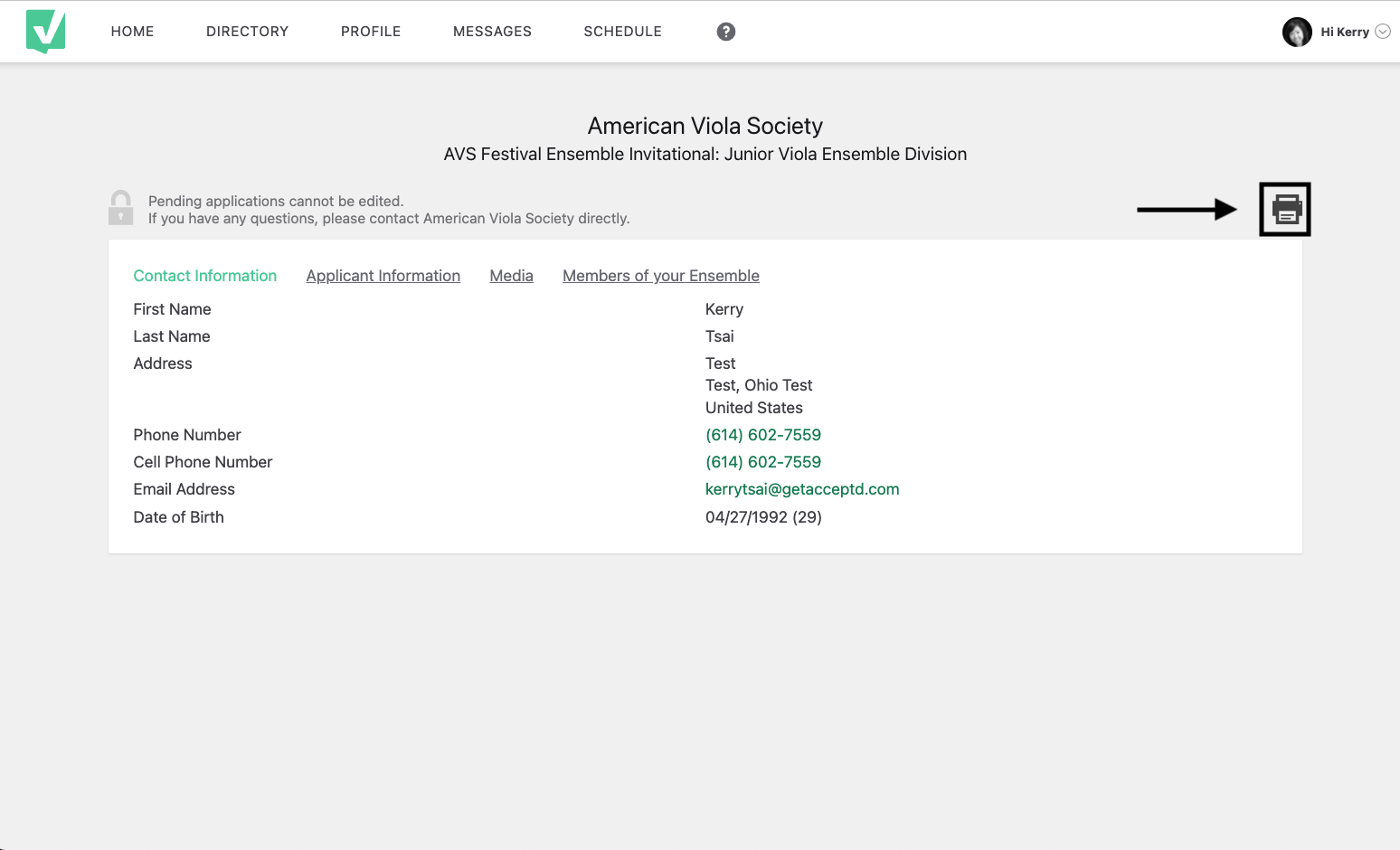Click the address line Test, Ohio Test
Viewport: 1400px width, 850px height.
click(x=759, y=385)
